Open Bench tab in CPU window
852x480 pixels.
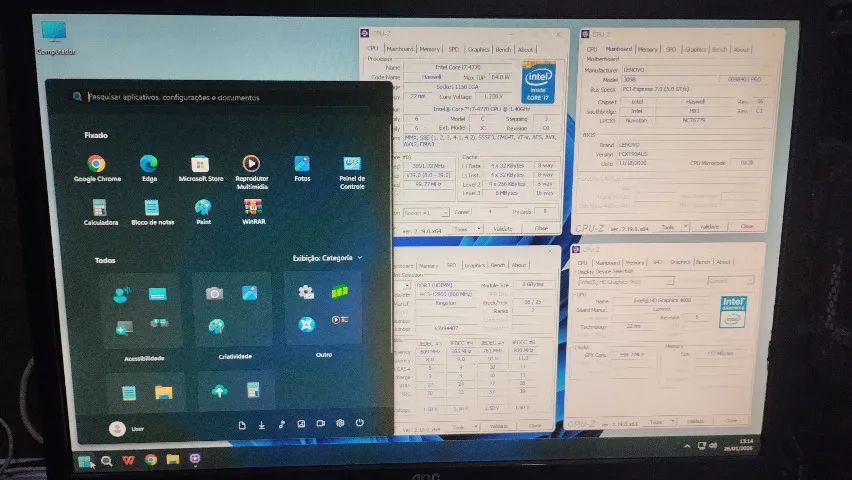tap(503, 49)
